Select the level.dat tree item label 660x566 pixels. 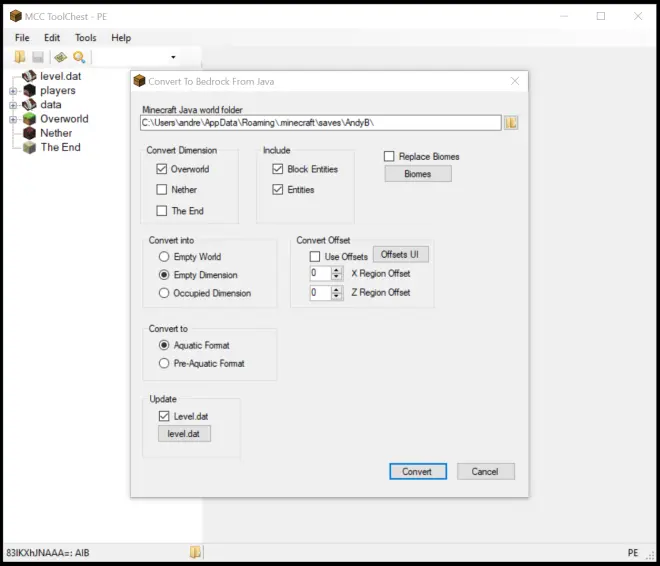point(61,76)
